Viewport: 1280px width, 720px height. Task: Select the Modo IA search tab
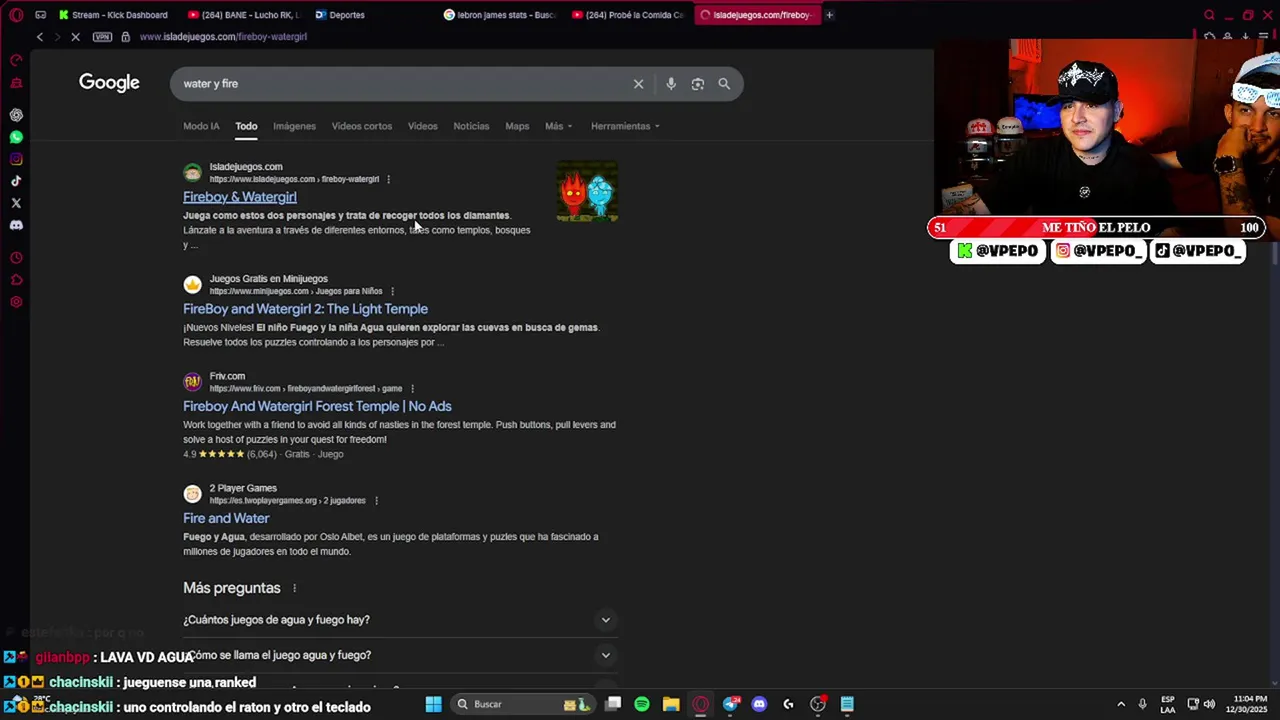[x=201, y=126]
